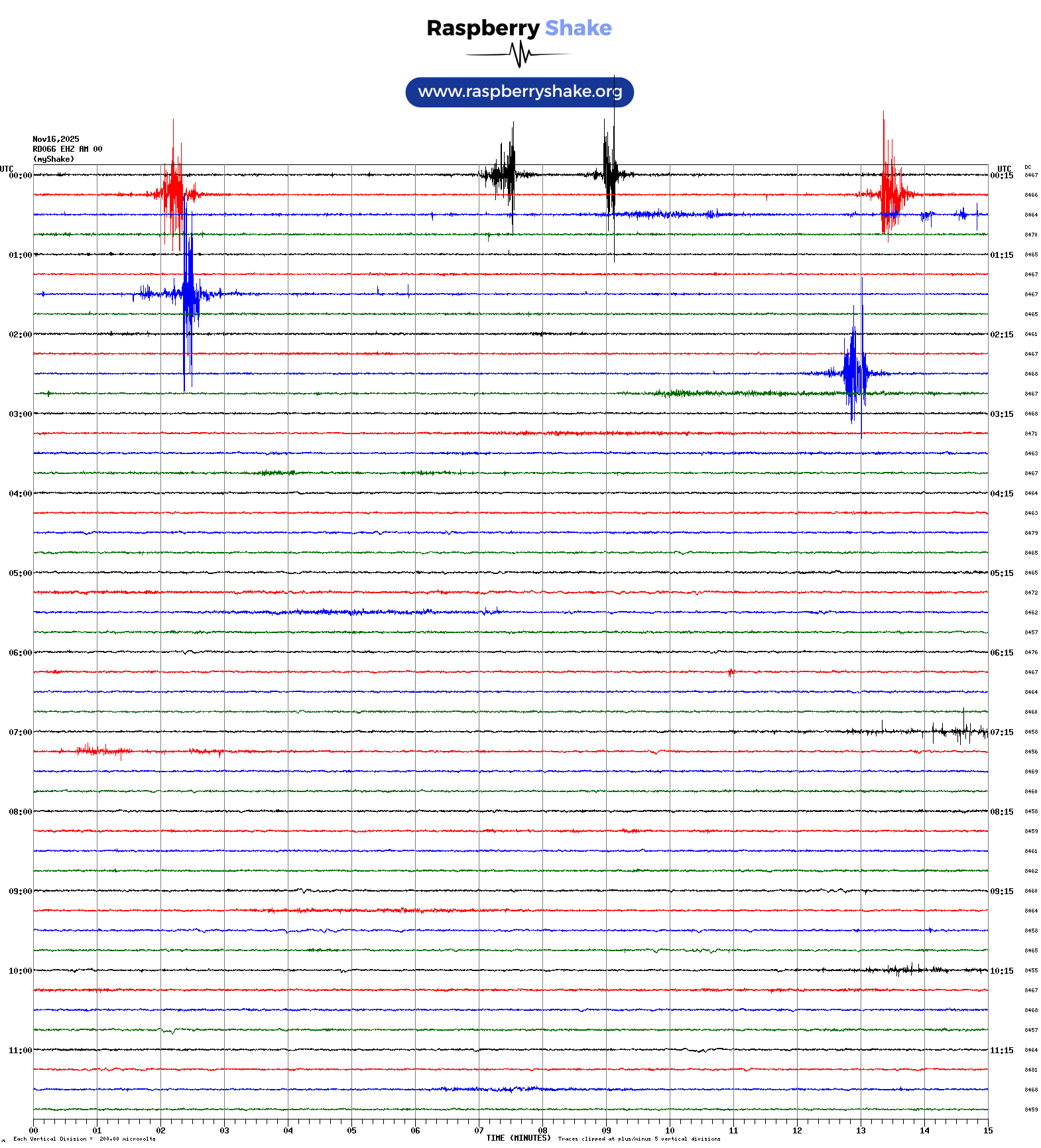Click the 10:15 label on the right axis
The image size is (1041, 1148).
1001,971
